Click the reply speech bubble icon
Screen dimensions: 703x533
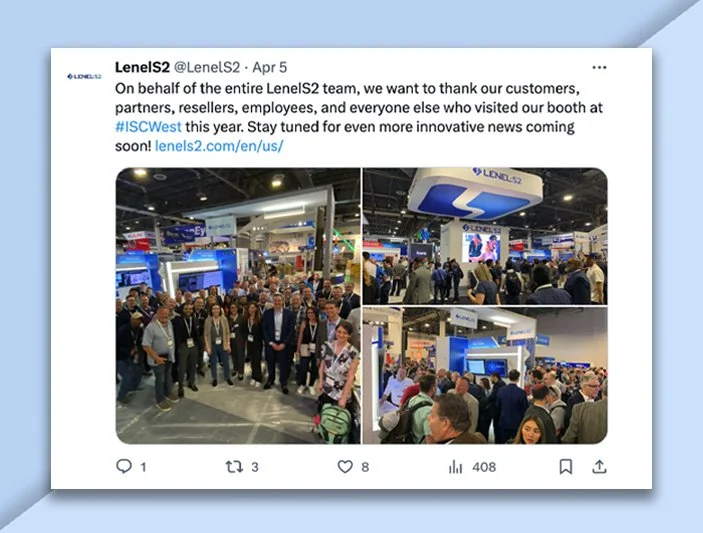[124, 466]
